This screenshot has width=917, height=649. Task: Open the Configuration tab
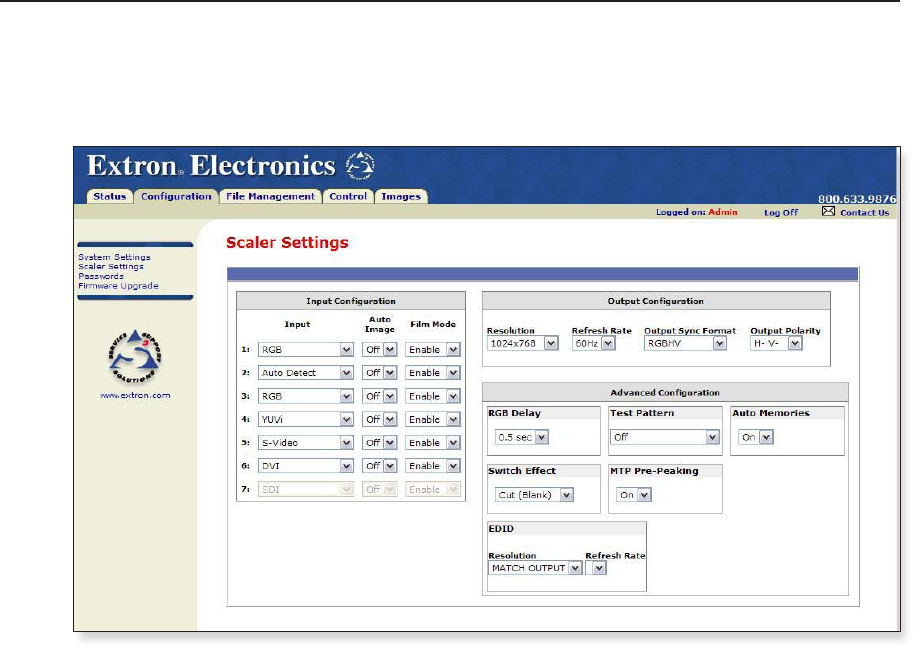tap(176, 196)
